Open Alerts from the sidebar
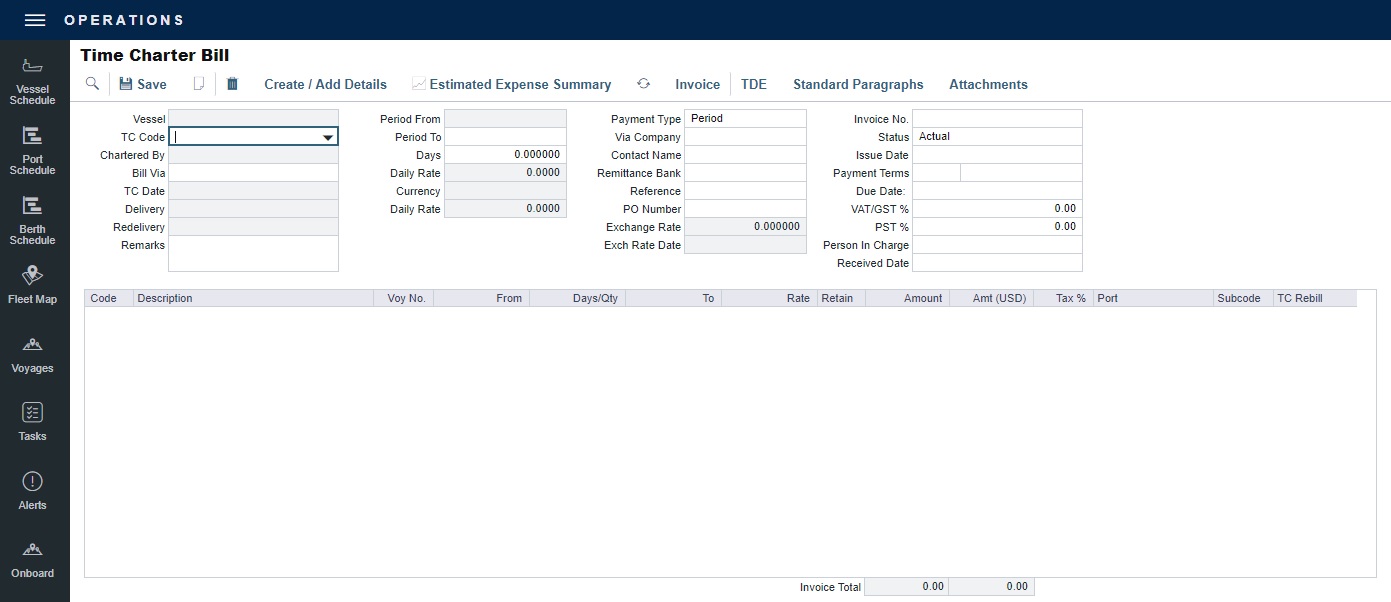 click(32, 490)
